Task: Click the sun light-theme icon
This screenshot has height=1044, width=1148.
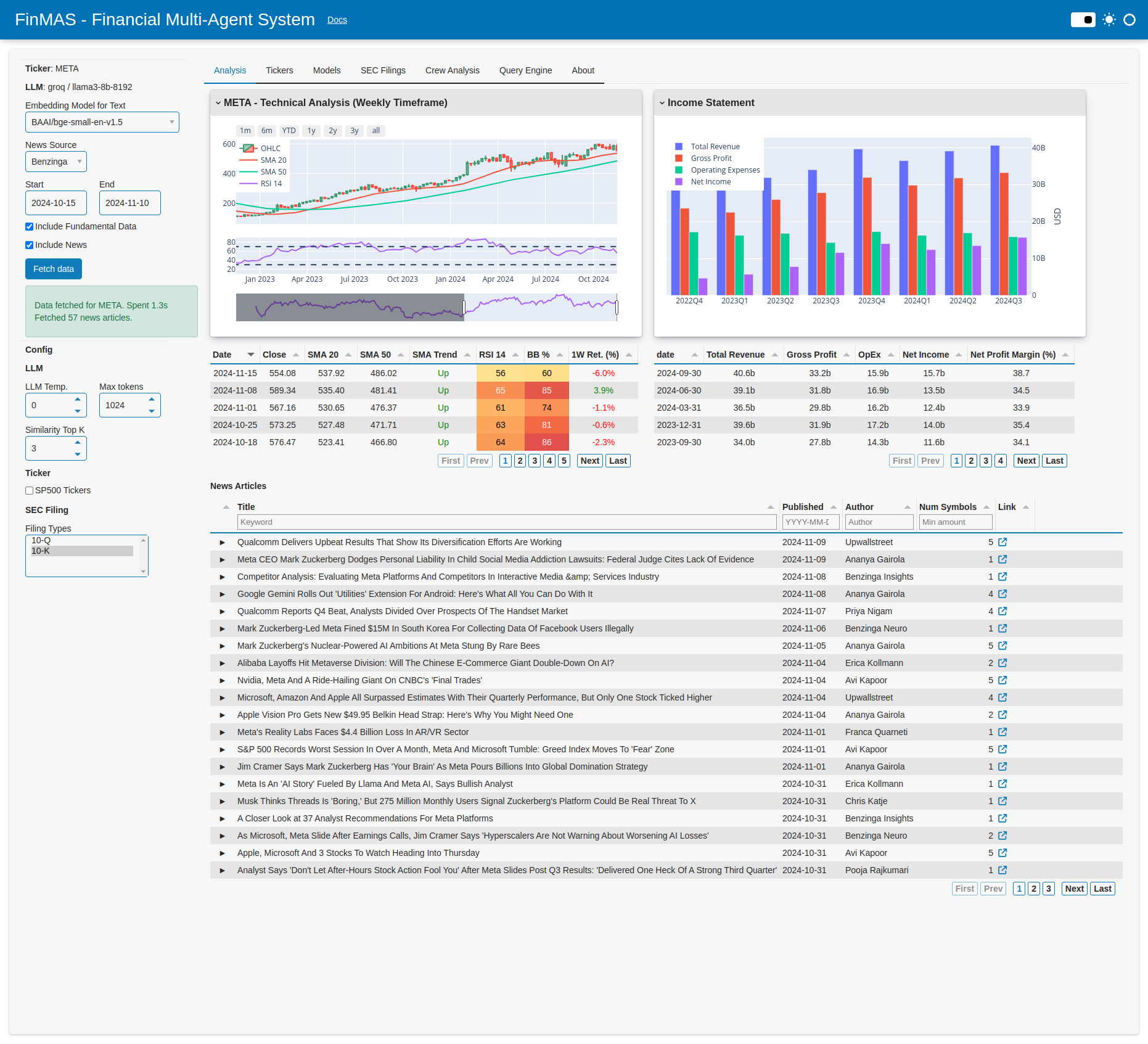Action: tap(1109, 20)
